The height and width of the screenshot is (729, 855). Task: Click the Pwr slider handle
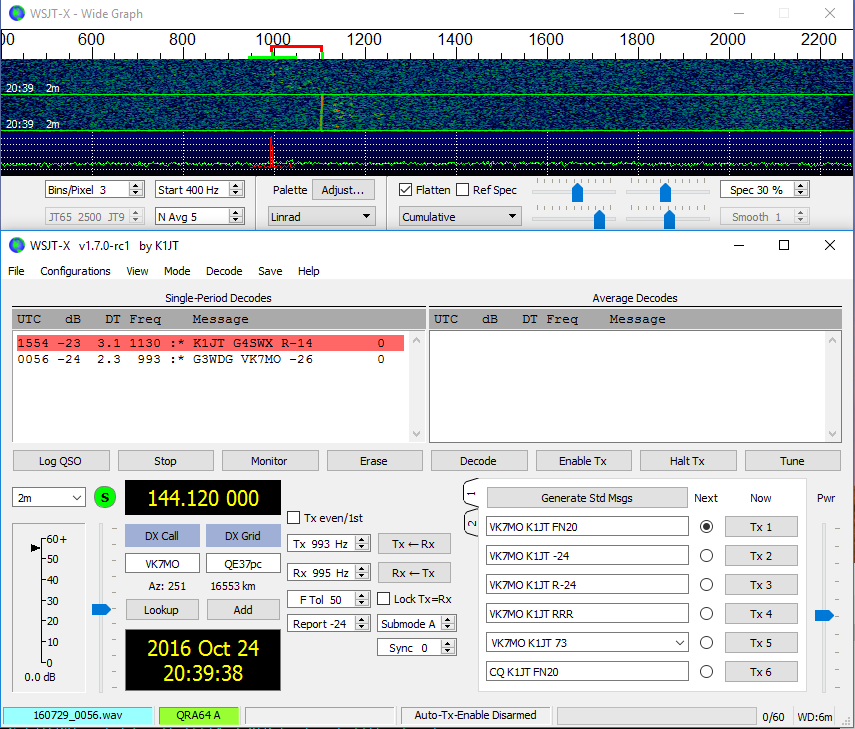click(x=824, y=615)
